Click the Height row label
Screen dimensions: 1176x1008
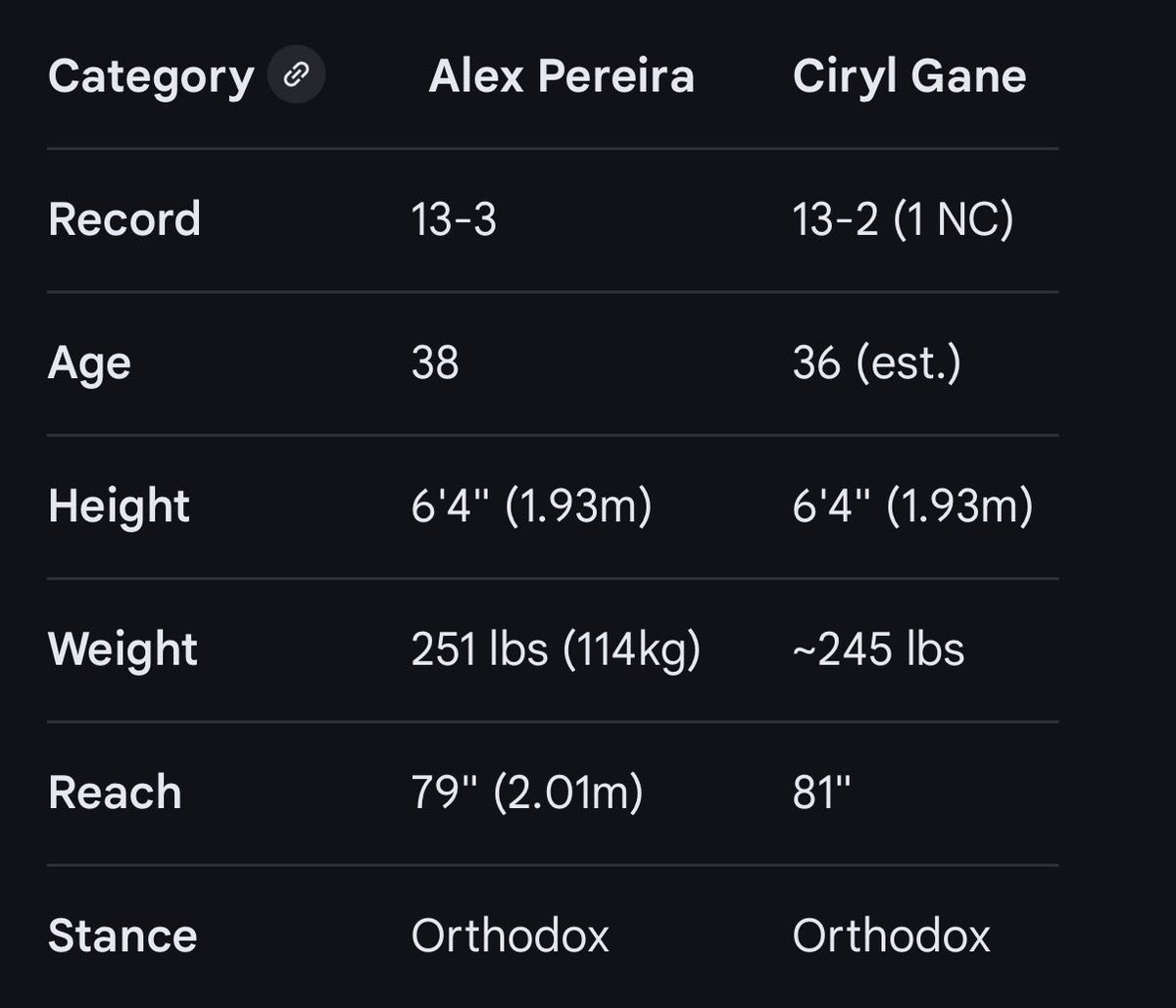point(119,507)
